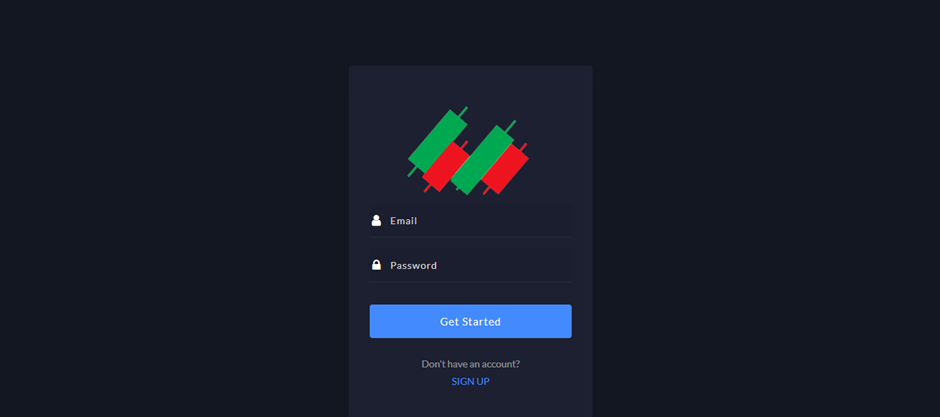Screen dimensions: 940x417
Task: Click top wick of the leftmost green candlestick
Action: pos(462,112)
